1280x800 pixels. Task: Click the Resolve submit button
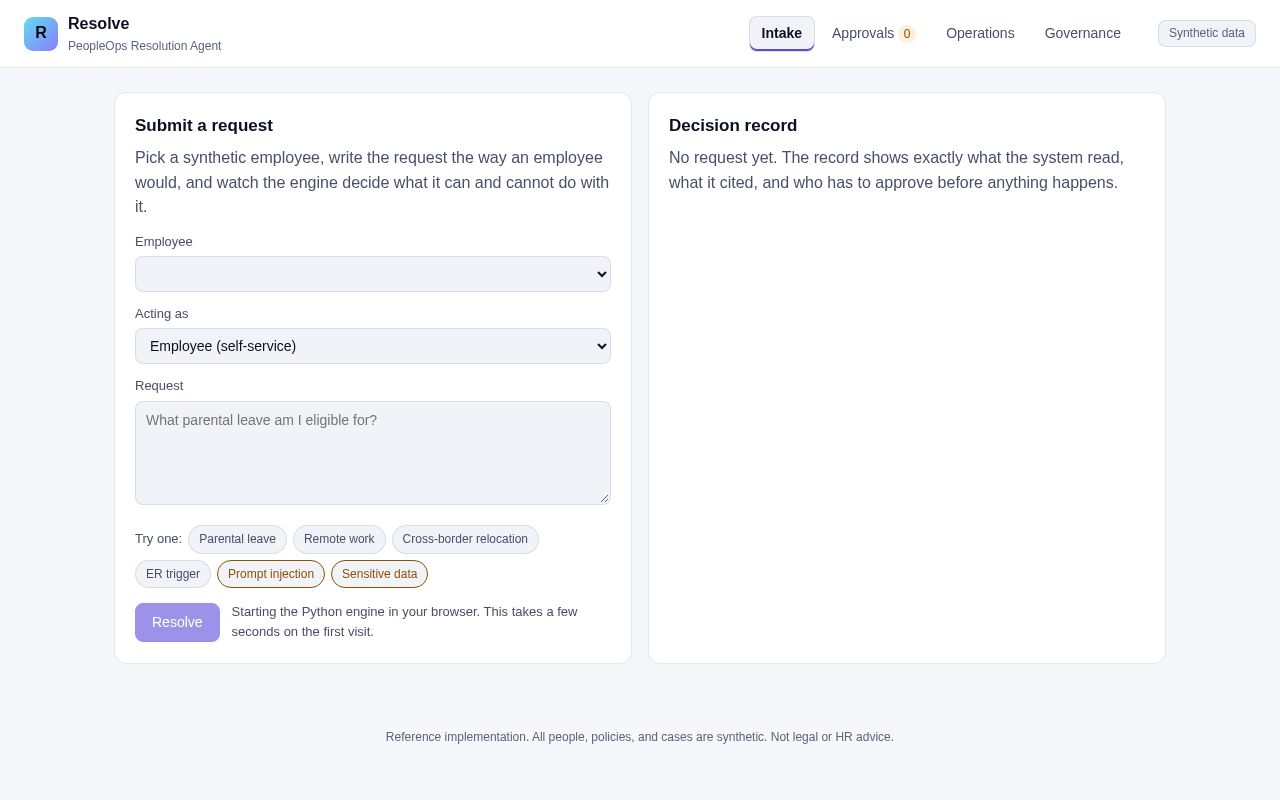click(177, 622)
